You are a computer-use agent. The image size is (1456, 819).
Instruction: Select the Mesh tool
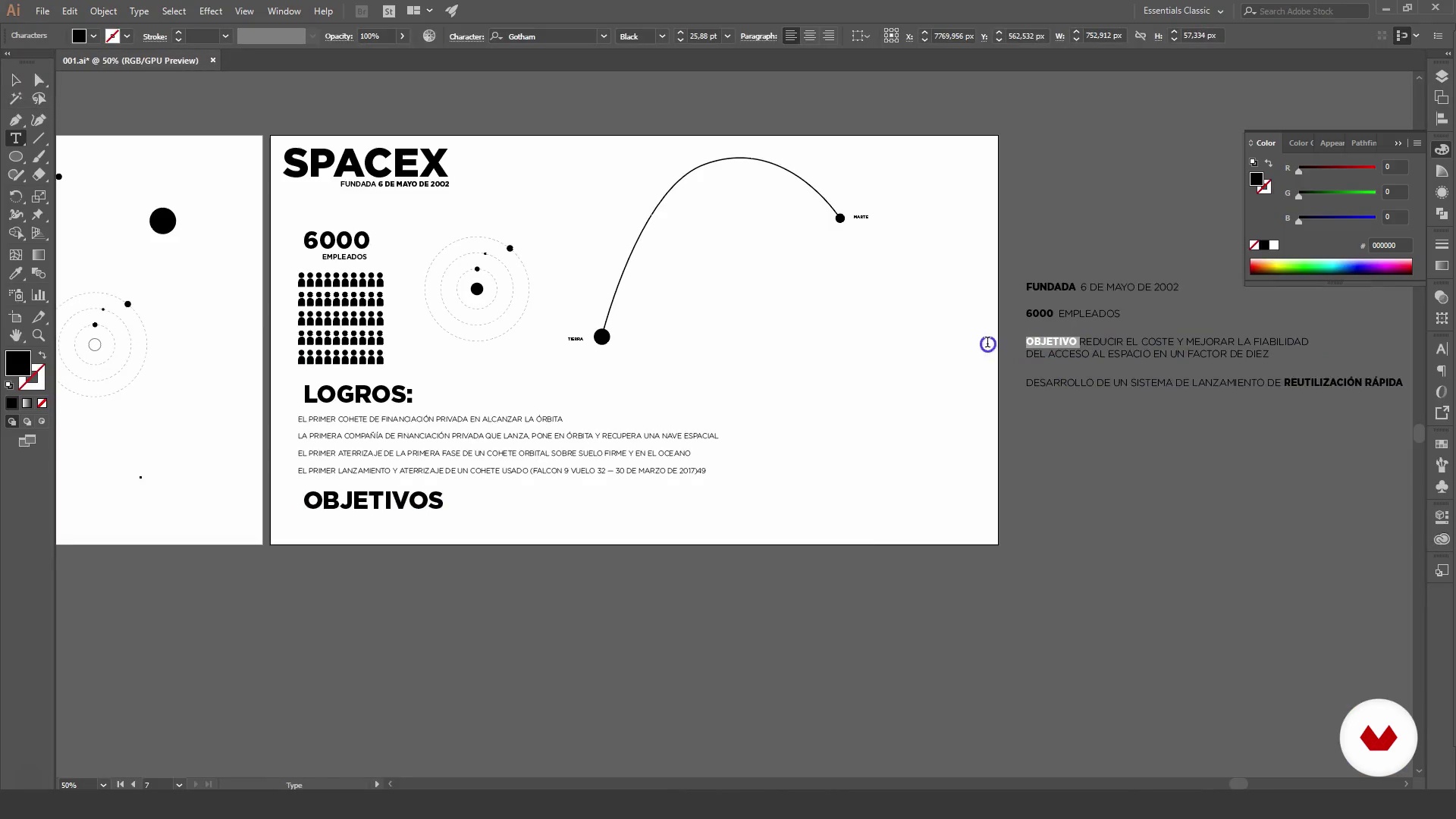[x=15, y=256]
